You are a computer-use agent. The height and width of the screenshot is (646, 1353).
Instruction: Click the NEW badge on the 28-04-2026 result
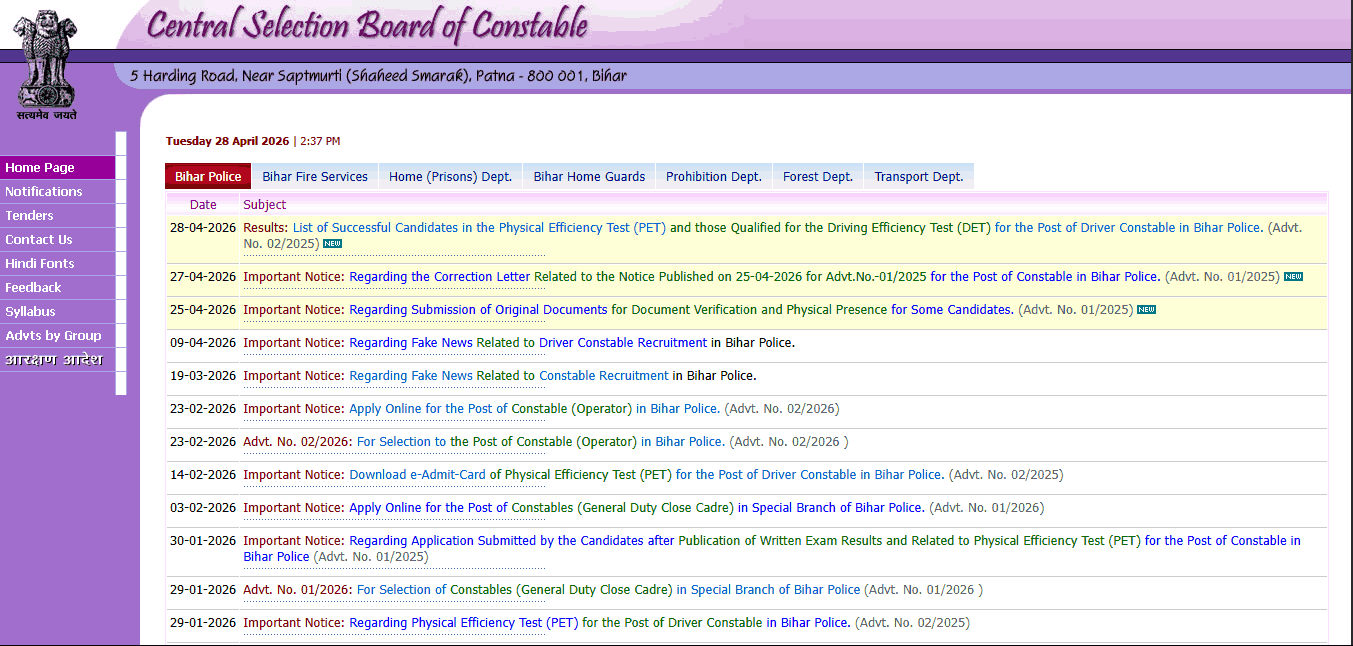tap(332, 243)
